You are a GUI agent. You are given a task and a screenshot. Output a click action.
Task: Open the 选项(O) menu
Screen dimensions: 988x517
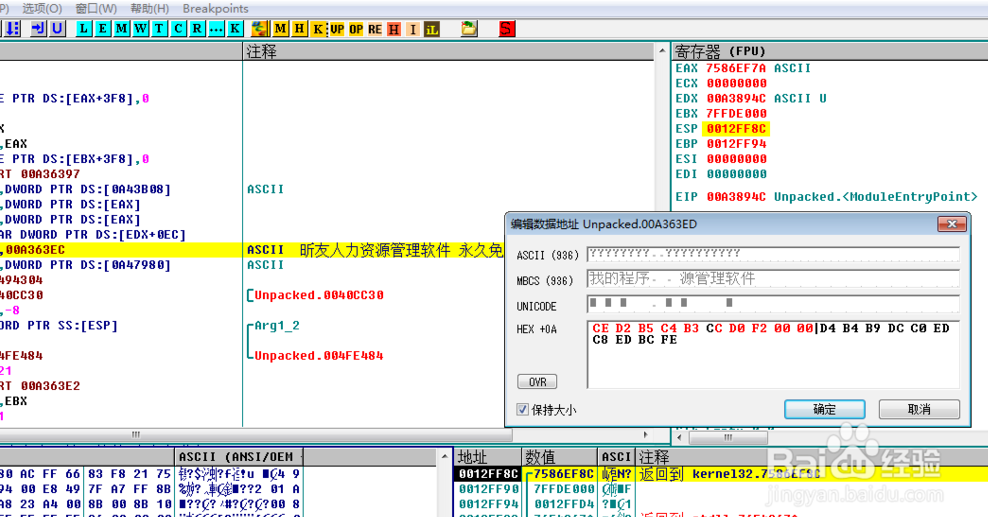click(x=42, y=8)
